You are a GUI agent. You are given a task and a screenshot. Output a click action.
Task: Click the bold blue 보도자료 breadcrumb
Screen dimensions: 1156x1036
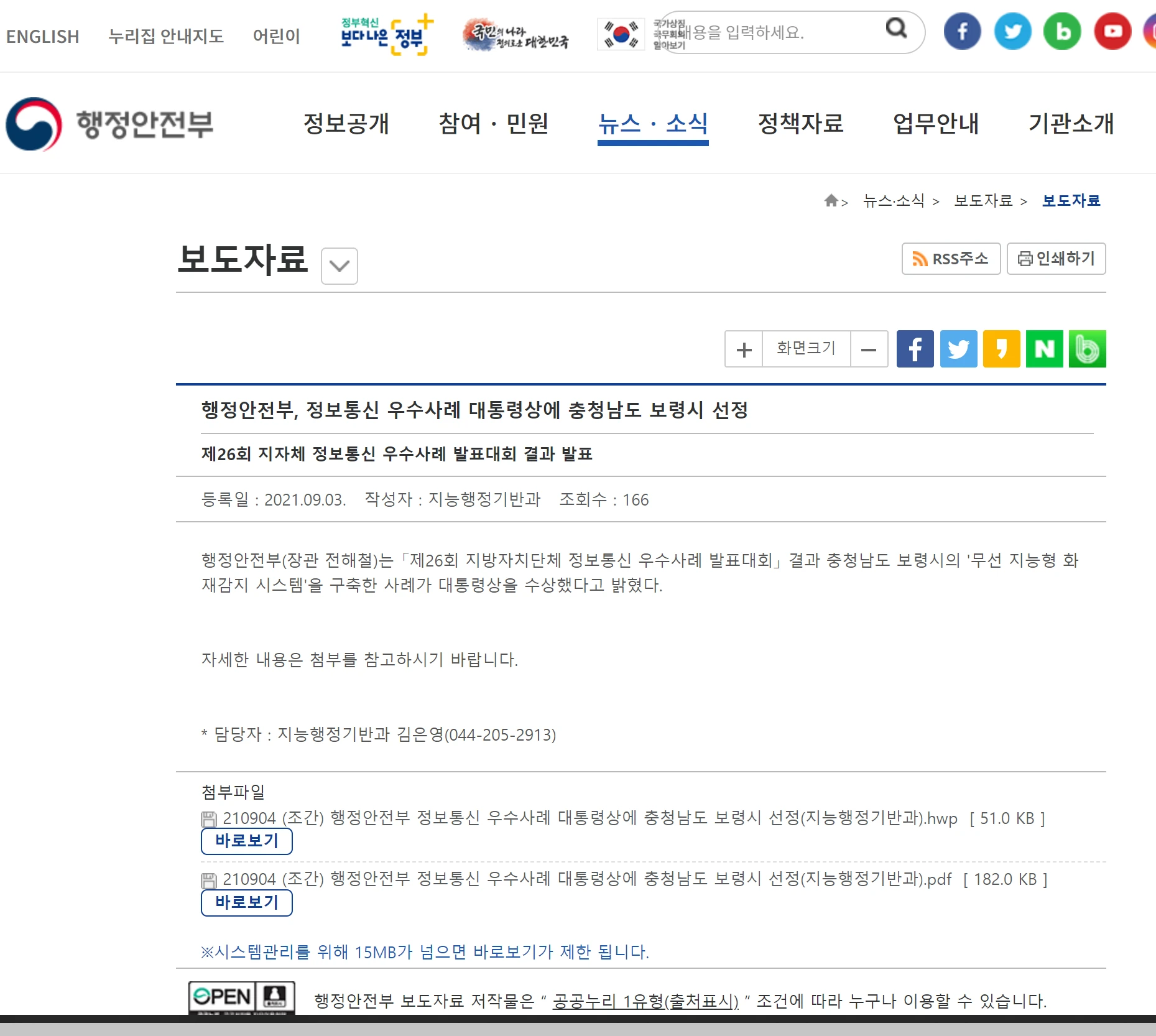(x=1071, y=200)
